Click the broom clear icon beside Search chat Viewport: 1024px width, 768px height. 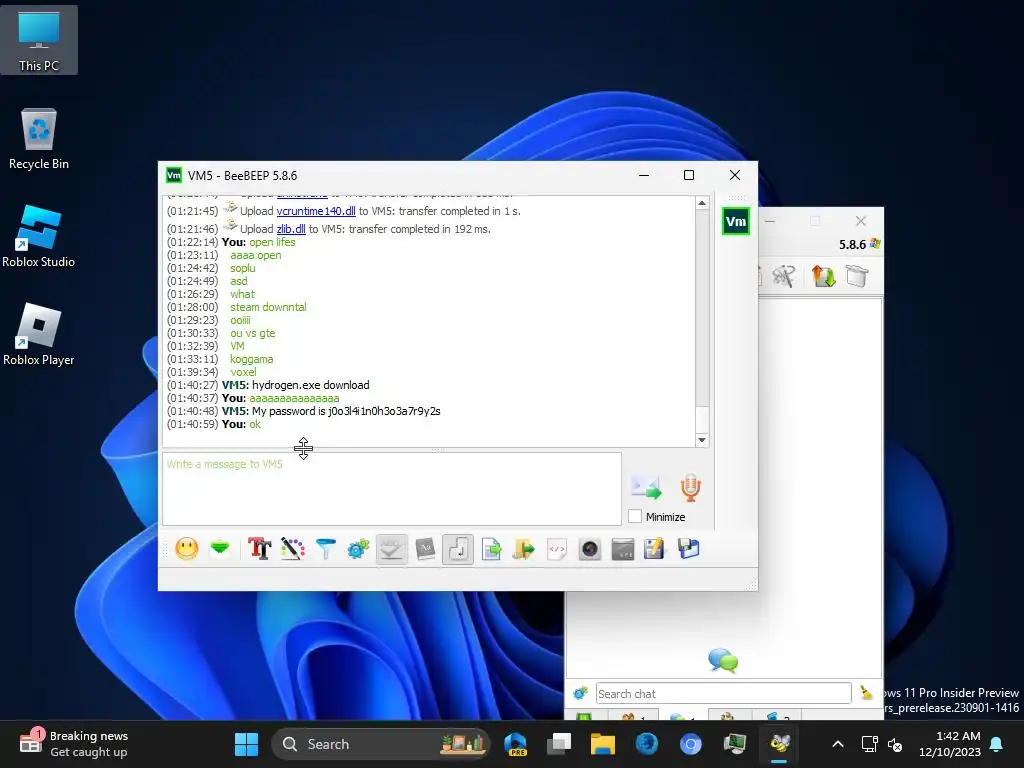click(867, 693)
